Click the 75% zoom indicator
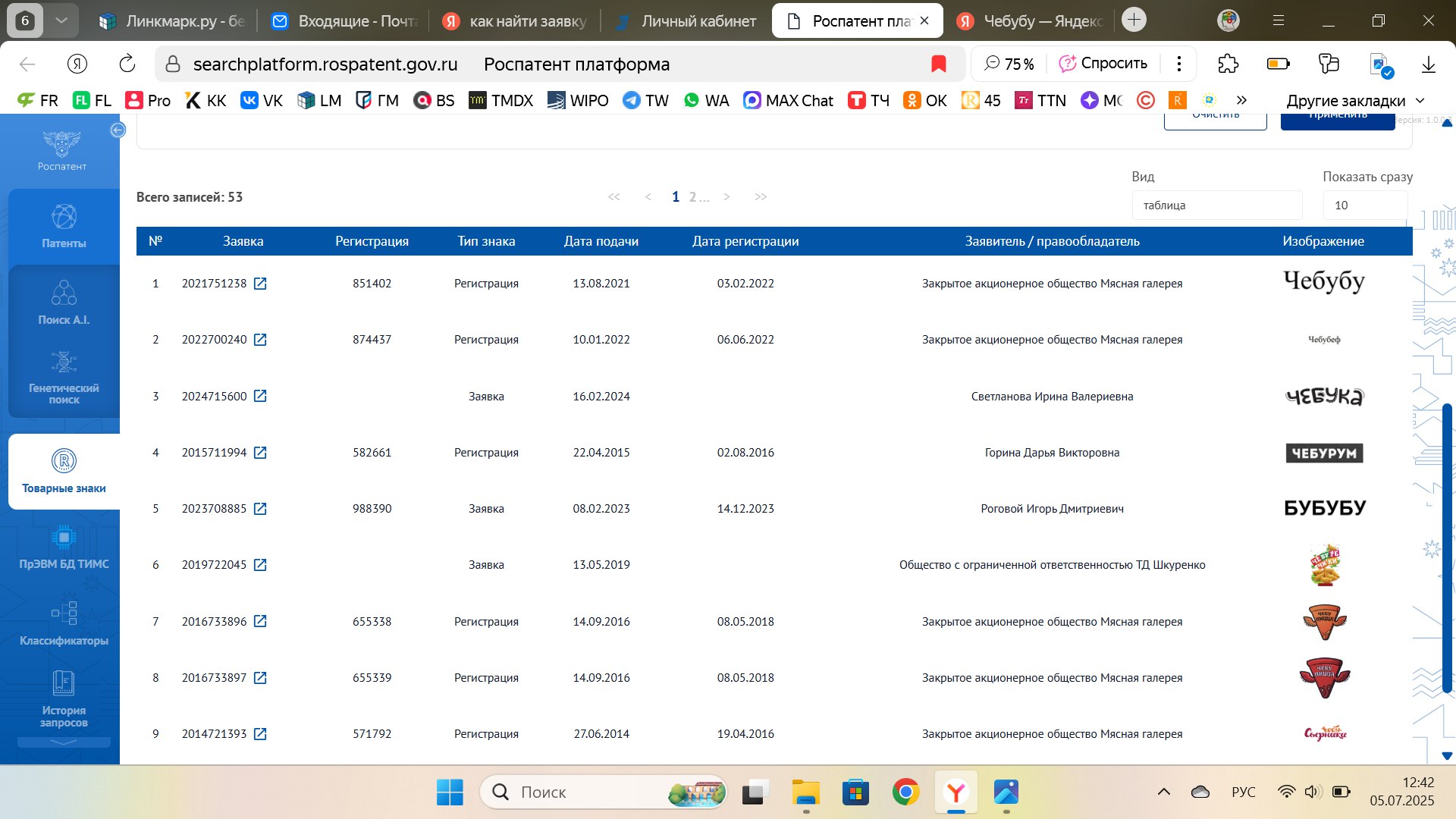The height and width of the screenshot is (819, 1456). coord(1009,64)
